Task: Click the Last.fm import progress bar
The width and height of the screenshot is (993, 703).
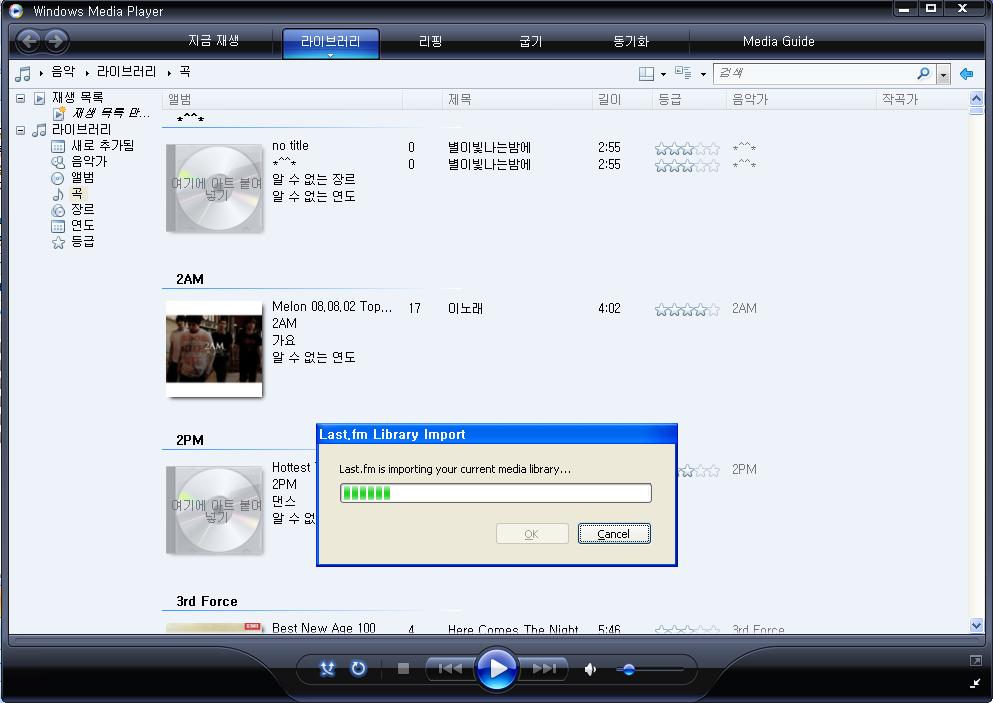Action: click(496, 493)
